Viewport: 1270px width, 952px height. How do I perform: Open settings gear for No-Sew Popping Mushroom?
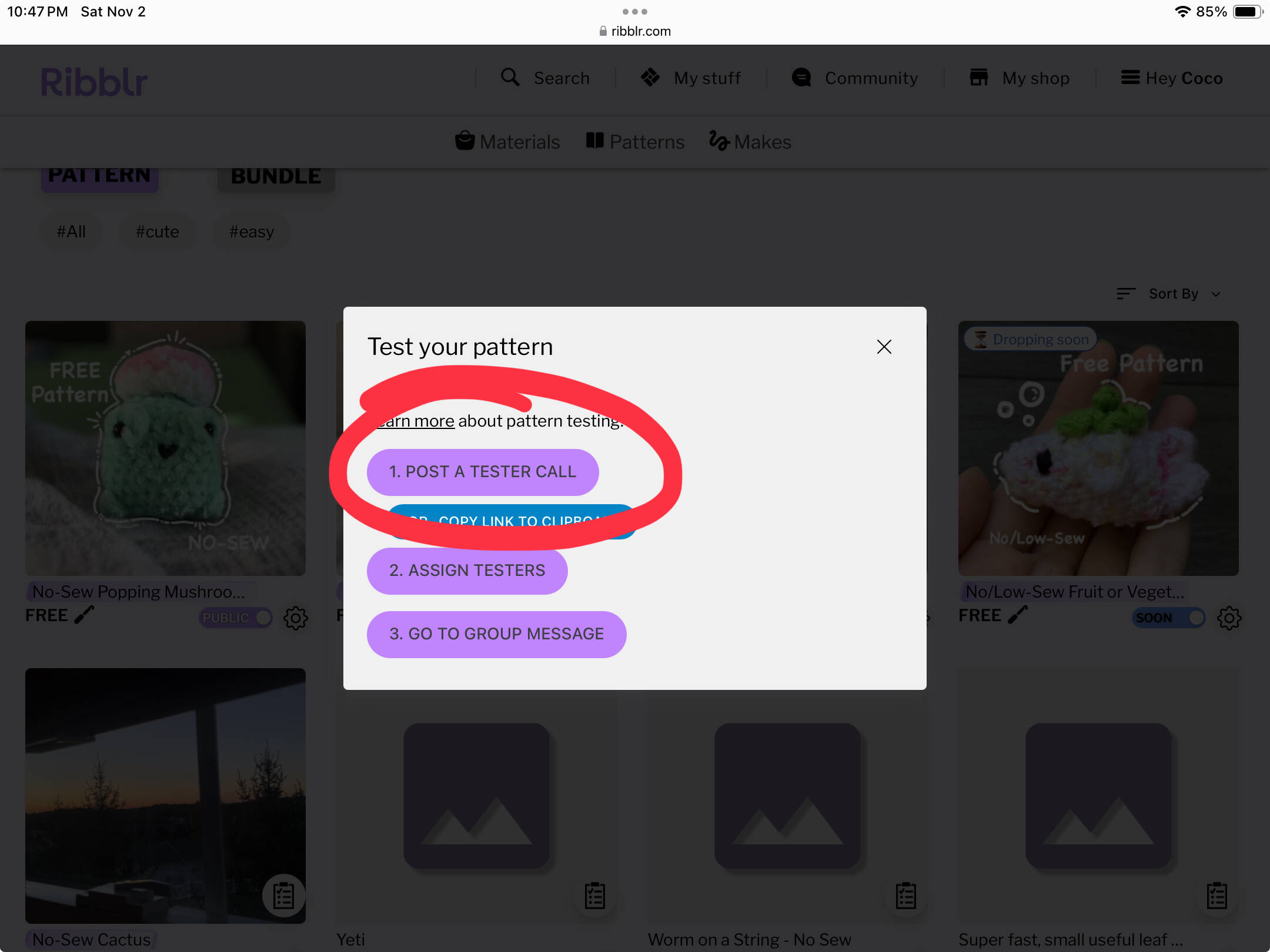tap(296, 618)
